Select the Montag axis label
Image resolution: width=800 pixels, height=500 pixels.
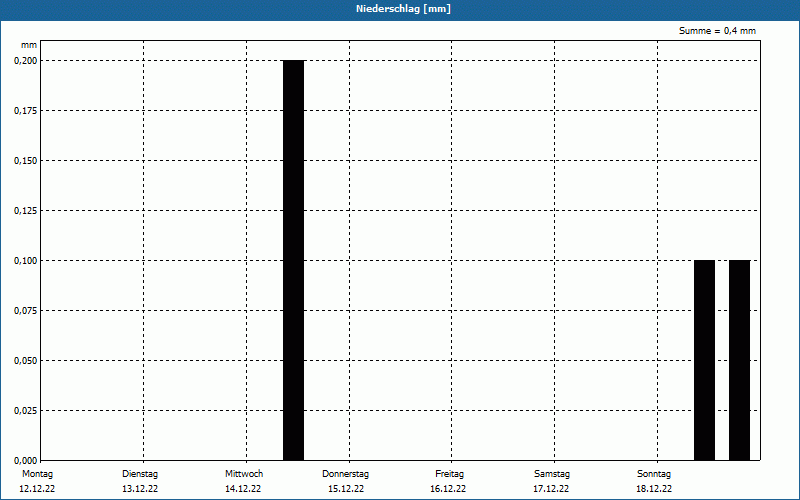pyautogui.click(x=37, y=474)
